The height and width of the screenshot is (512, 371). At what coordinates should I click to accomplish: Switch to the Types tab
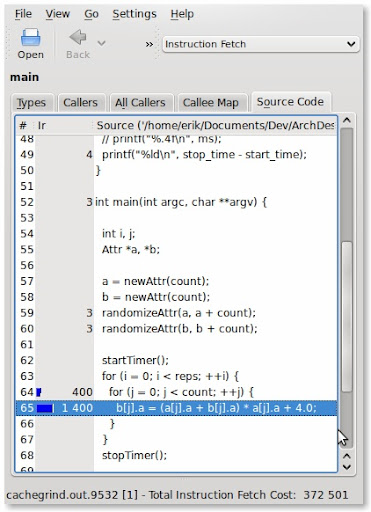(x=32, y=103)
